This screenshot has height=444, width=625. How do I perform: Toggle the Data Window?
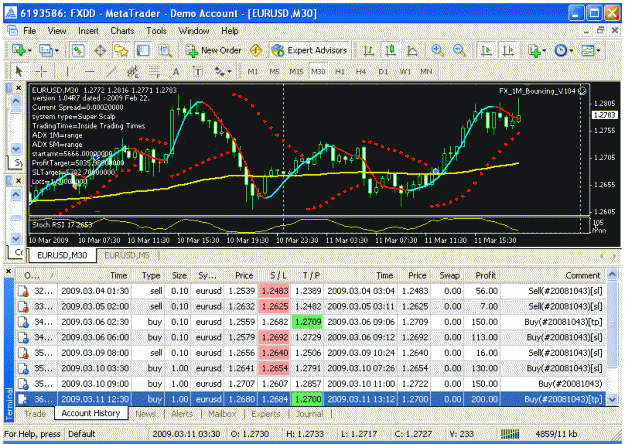click(x=100, y=51)
